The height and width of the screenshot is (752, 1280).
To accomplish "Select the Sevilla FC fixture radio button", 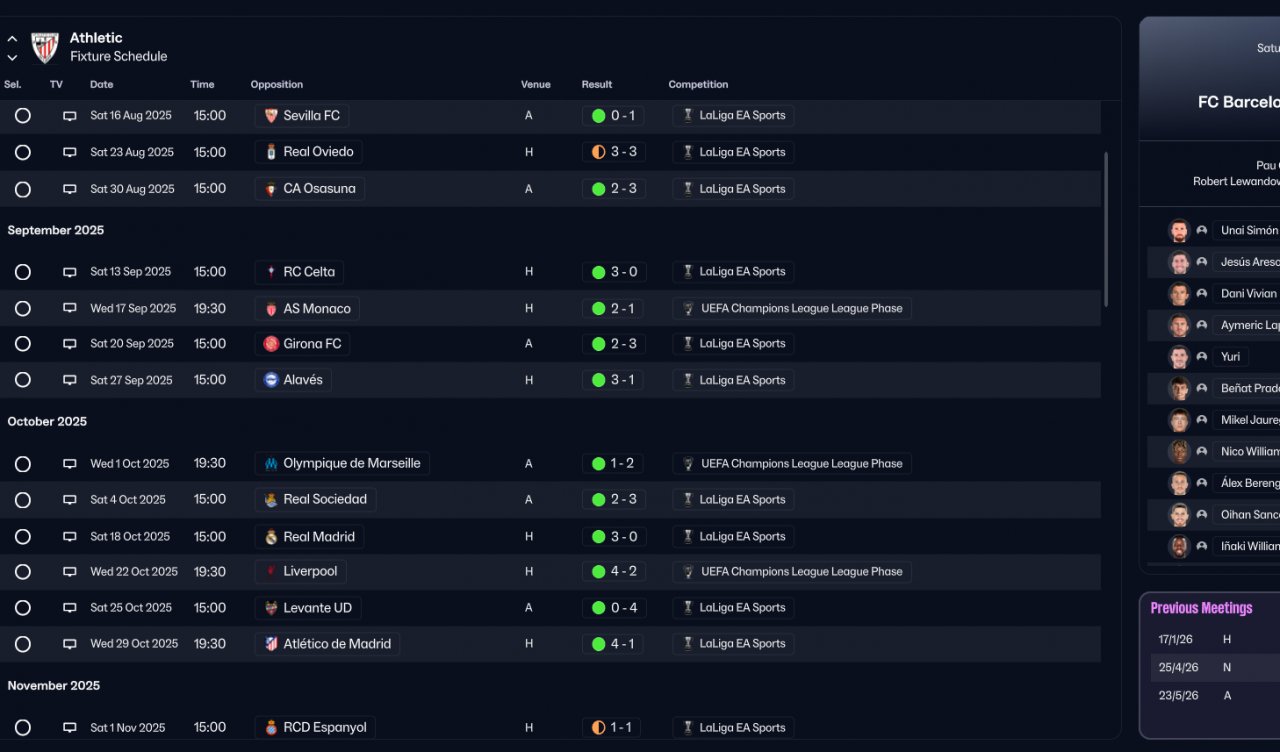I will tap(23, 116).
